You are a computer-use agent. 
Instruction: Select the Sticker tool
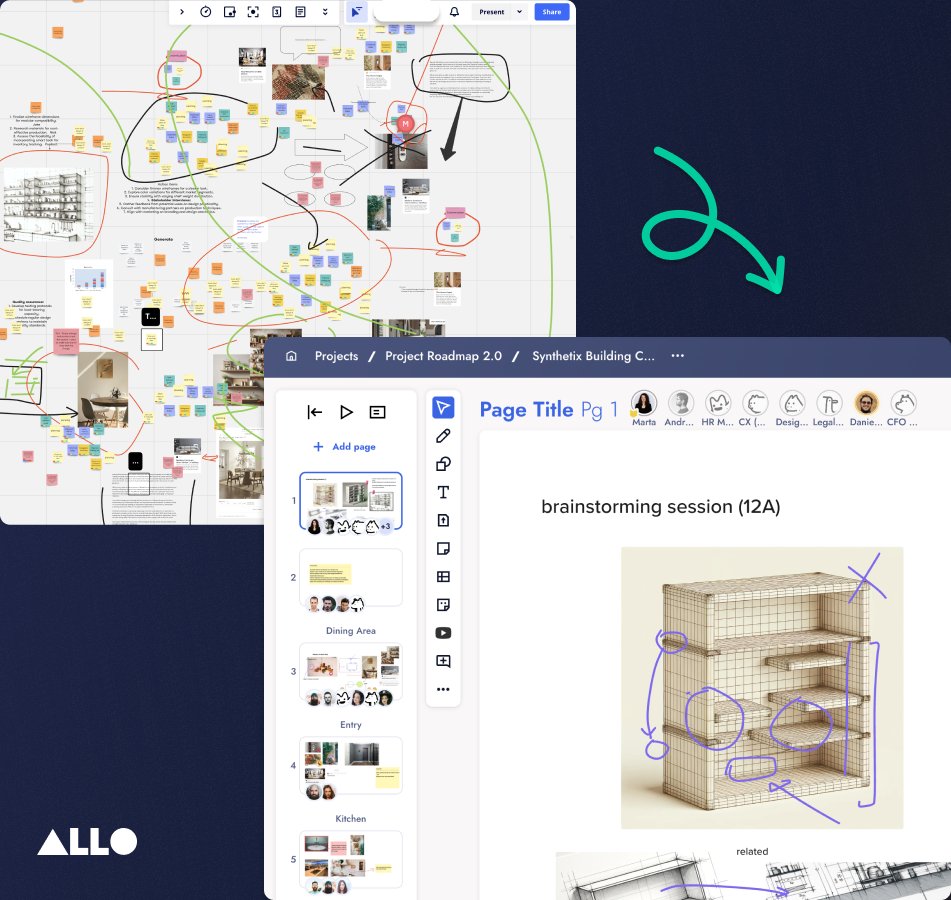click(443, 605)
